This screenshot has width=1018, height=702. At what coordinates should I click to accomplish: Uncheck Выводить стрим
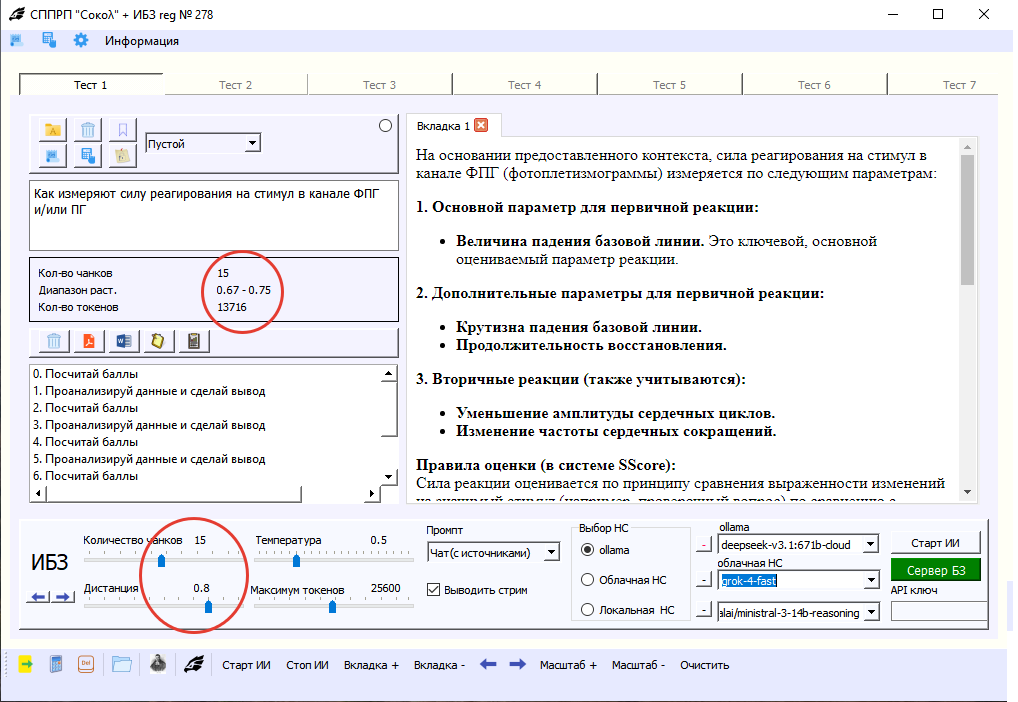[434, 590]
